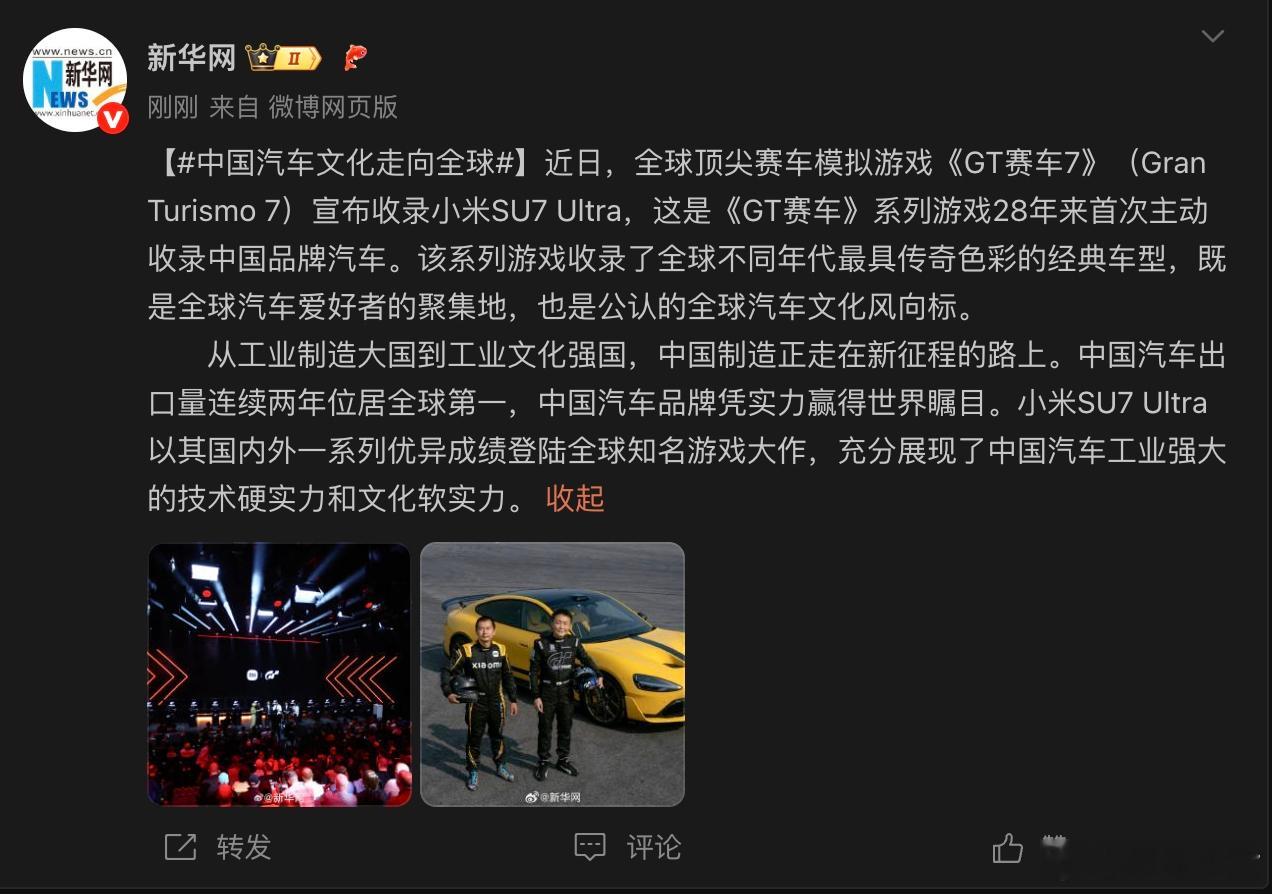This screenshot has height=894, width=1272.
Task: Expand the post options chevron menu
Action: [1212, 37]
